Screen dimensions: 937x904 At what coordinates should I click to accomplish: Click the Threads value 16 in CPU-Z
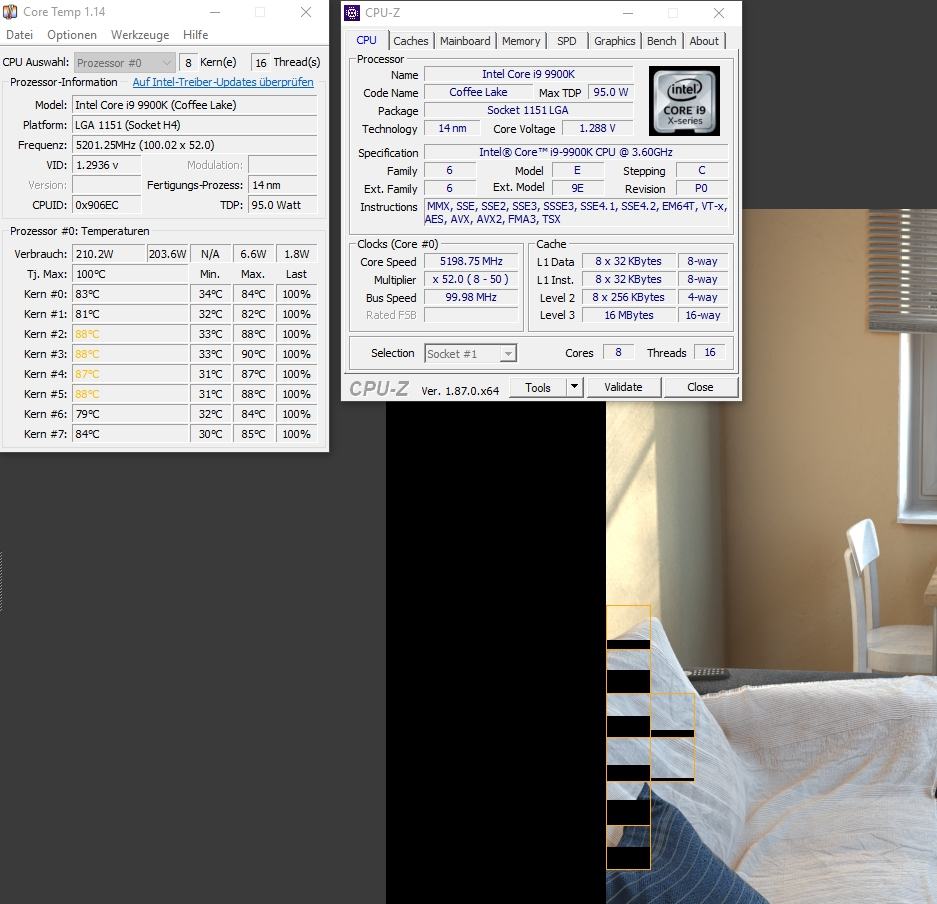coord(710,353)
